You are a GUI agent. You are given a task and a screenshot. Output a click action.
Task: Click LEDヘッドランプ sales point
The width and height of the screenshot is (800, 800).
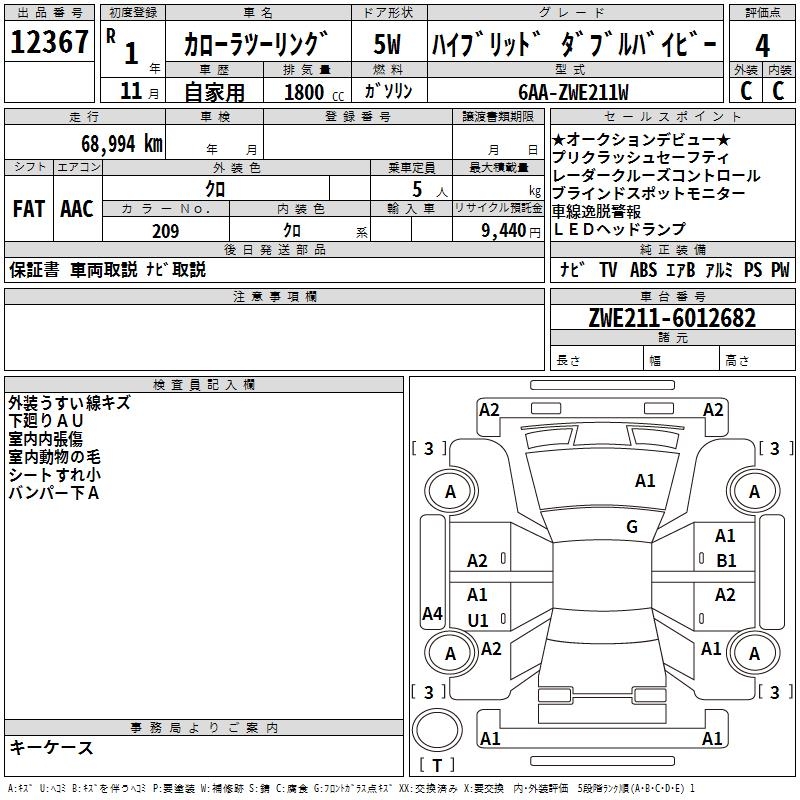619,229
